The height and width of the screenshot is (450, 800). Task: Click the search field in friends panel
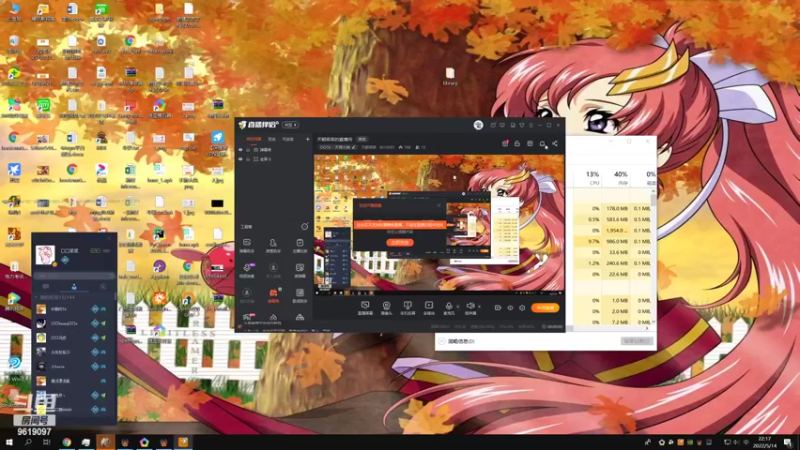[74, 276]
